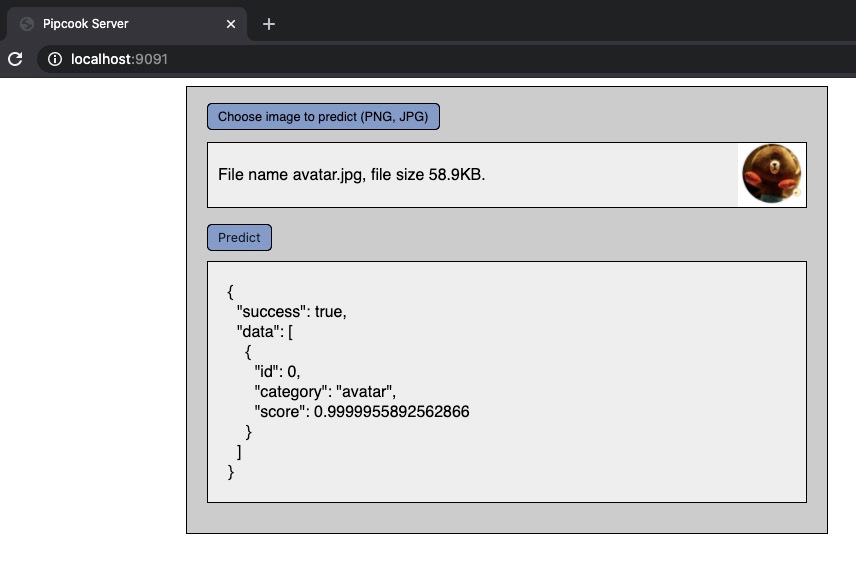Select the Pipcook Server tab title
856x568 pixels.
pos(85,24)
